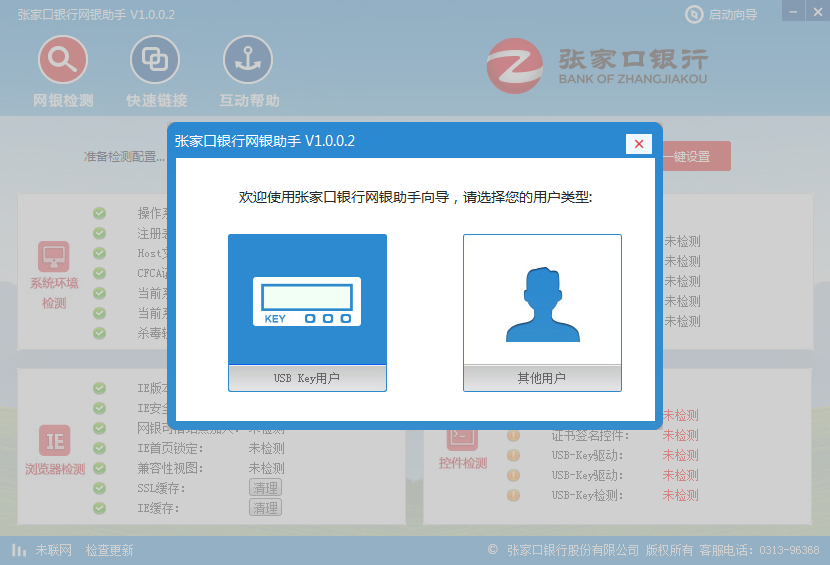
Task: Launch 启动向导 in the title bar
Action: click(721, 14)
